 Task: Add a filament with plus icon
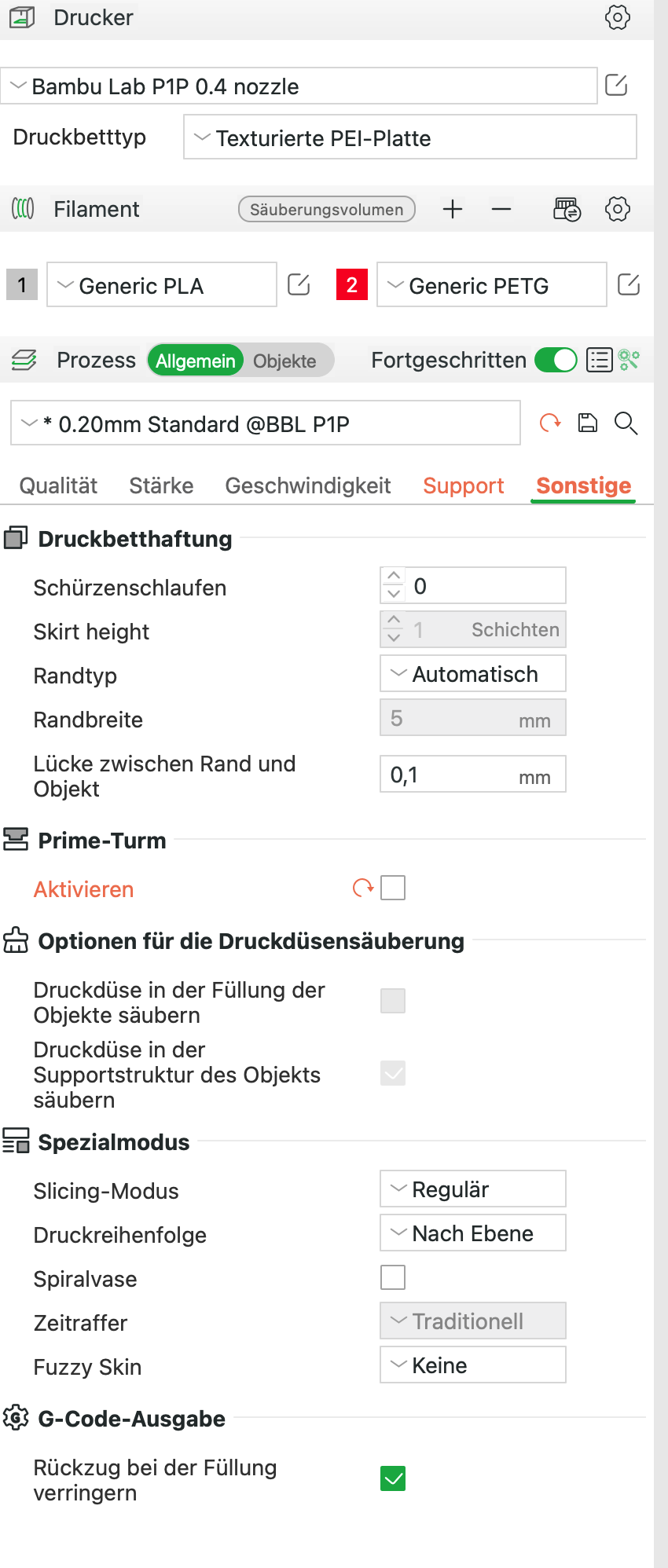click(453, 209)
